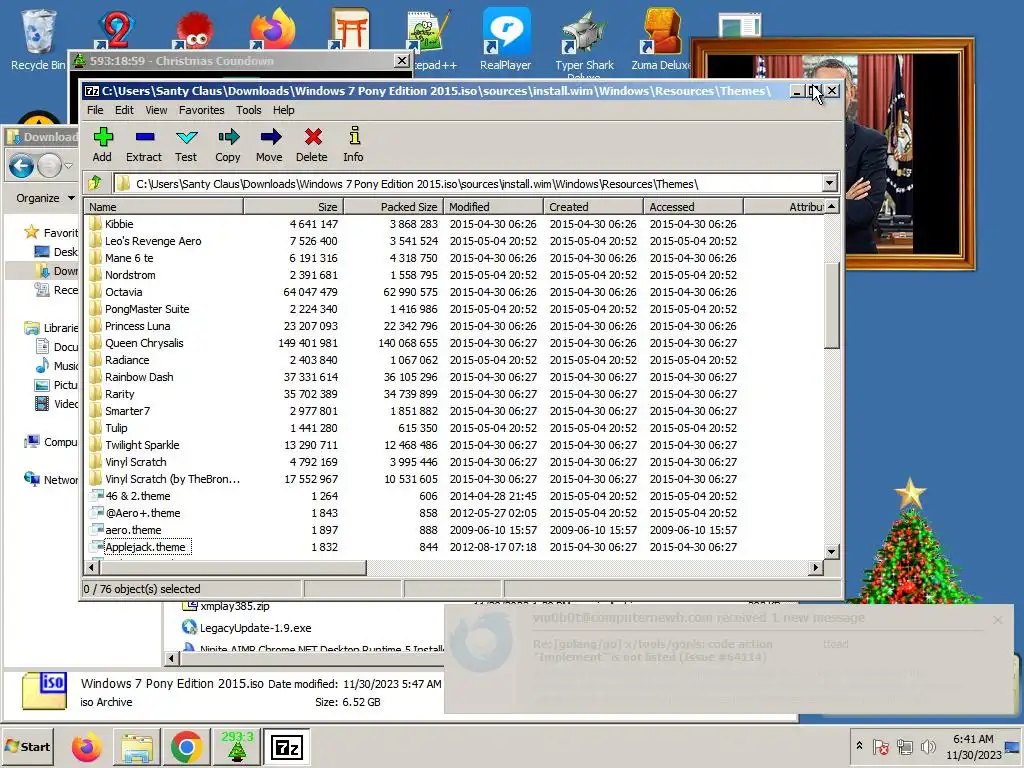
Task: Click the Add toolbar icon in 7-Zip
Action: click(102, 144)
